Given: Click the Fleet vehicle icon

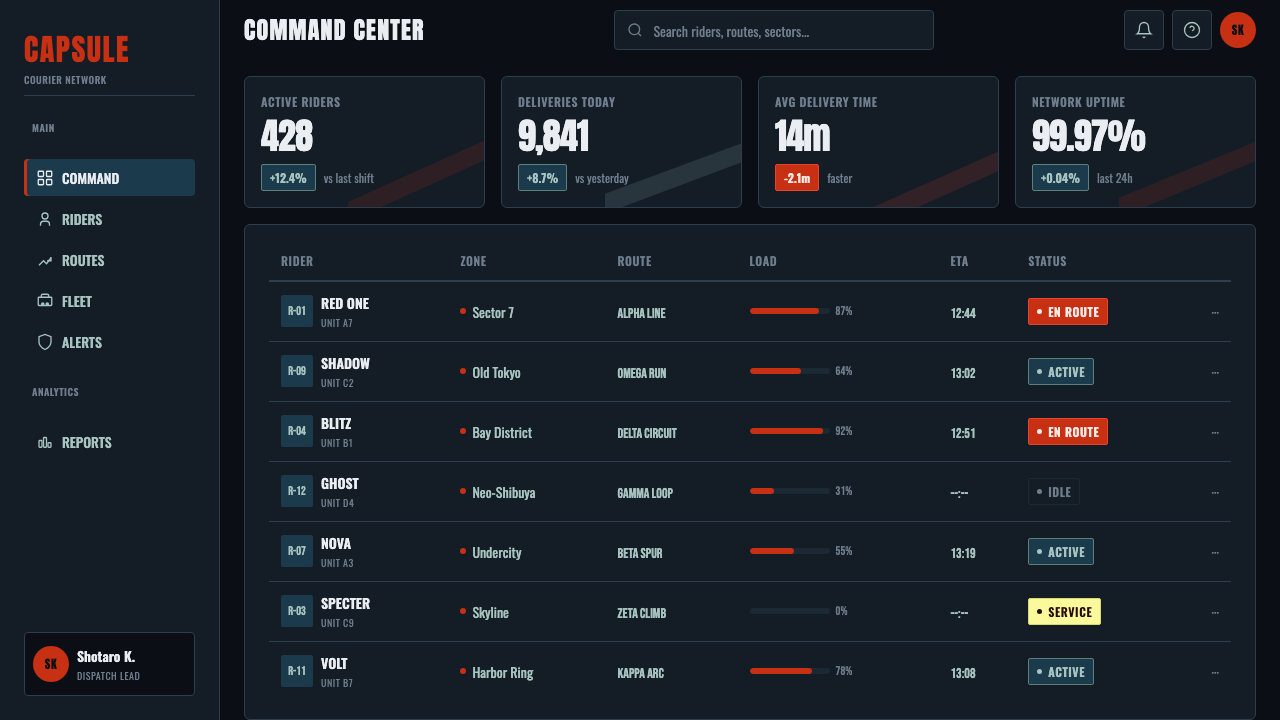Looking at the screenshot, I should [x=45, y=301].
